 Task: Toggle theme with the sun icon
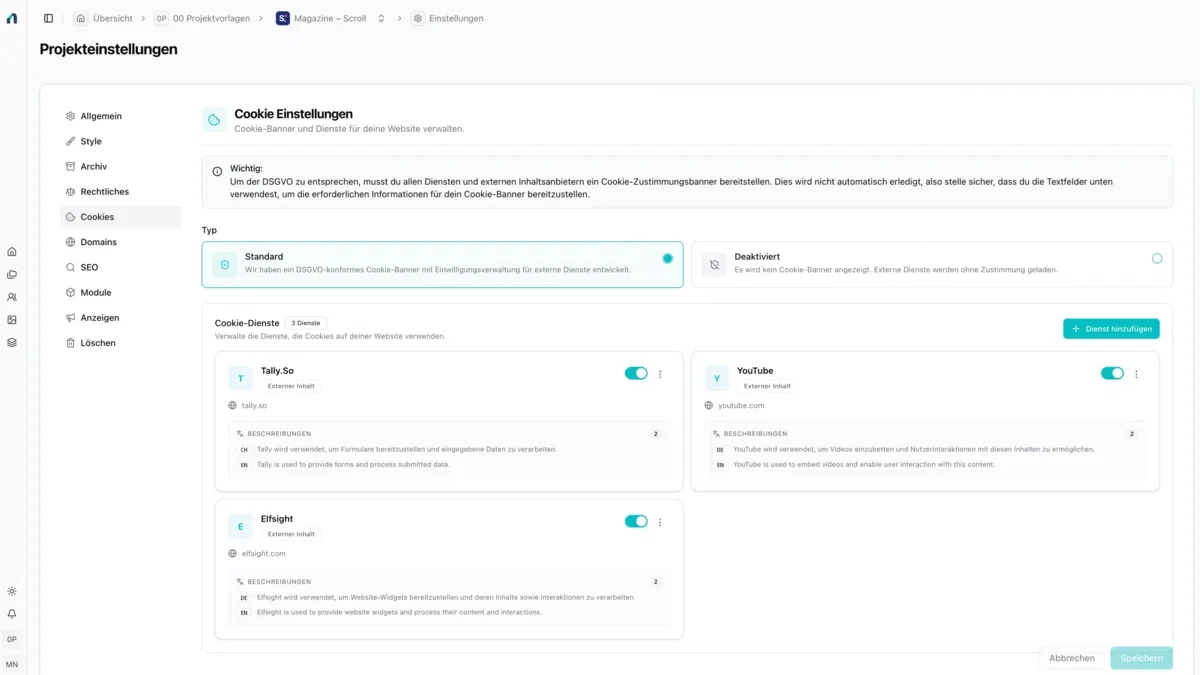tap(12, 592)
